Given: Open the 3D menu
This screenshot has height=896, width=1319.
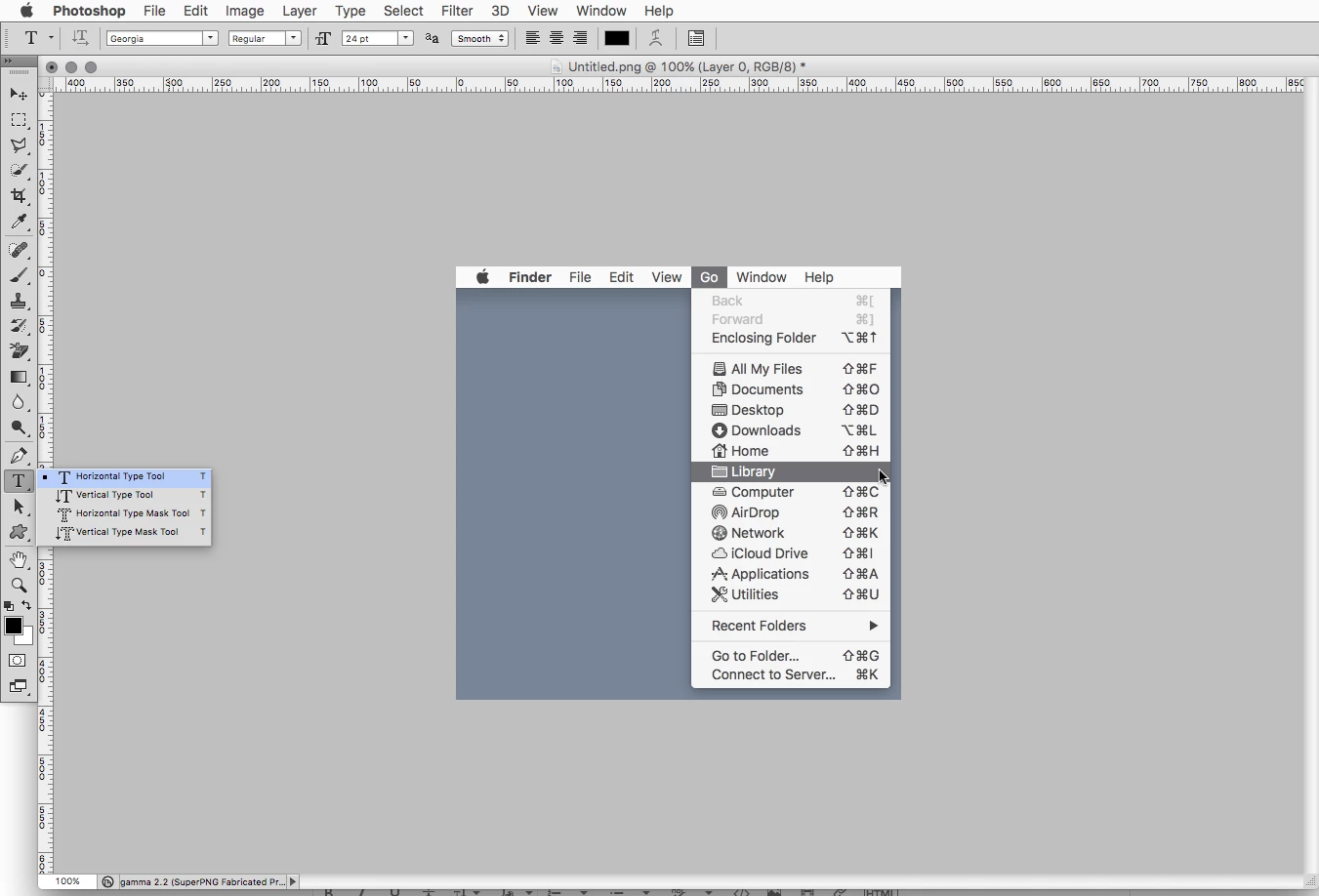Looking at the screenshot, I should click(x=500, y=11).
